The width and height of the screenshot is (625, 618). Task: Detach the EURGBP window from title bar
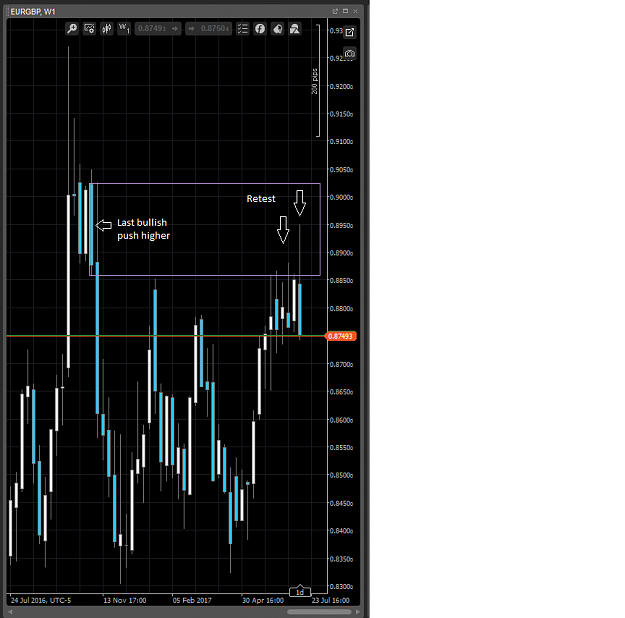pyautogui.click(x=335, y=11)
